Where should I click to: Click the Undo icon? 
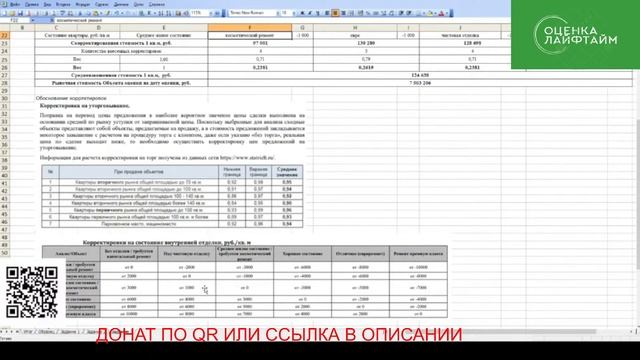click(117, 13)
